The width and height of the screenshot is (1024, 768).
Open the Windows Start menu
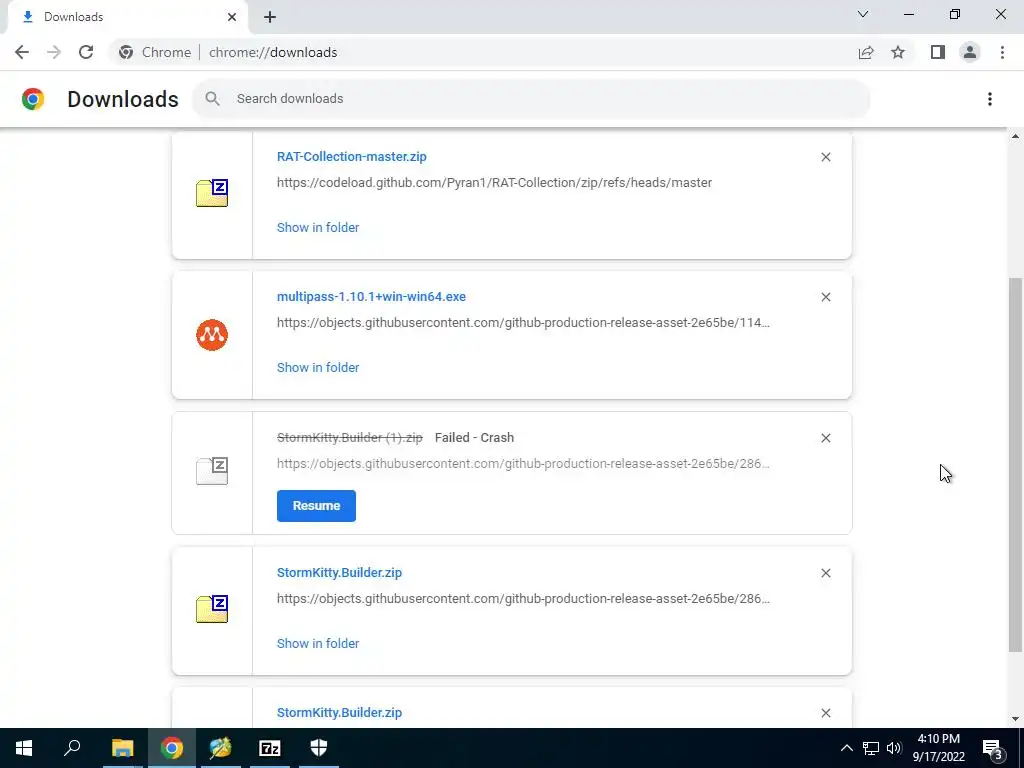point(24,748)
